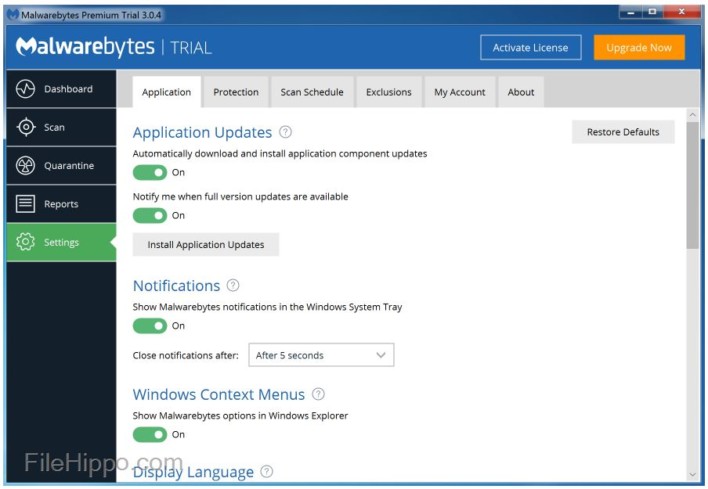Click help icon beside Windows Context Menus
The height and width of the screenshot is (489, 708).
pos(318,394)
